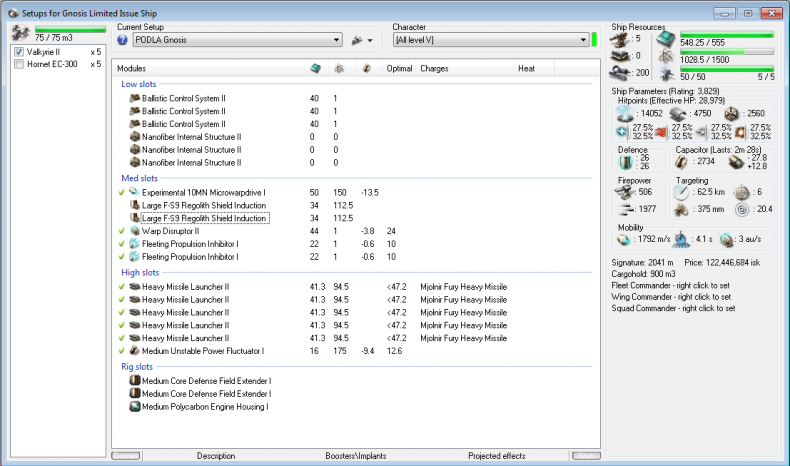The image size is (790, 466).
Task: Click the Medium Unstable Power Fluctuator I icon
Action: click(135, 351)
